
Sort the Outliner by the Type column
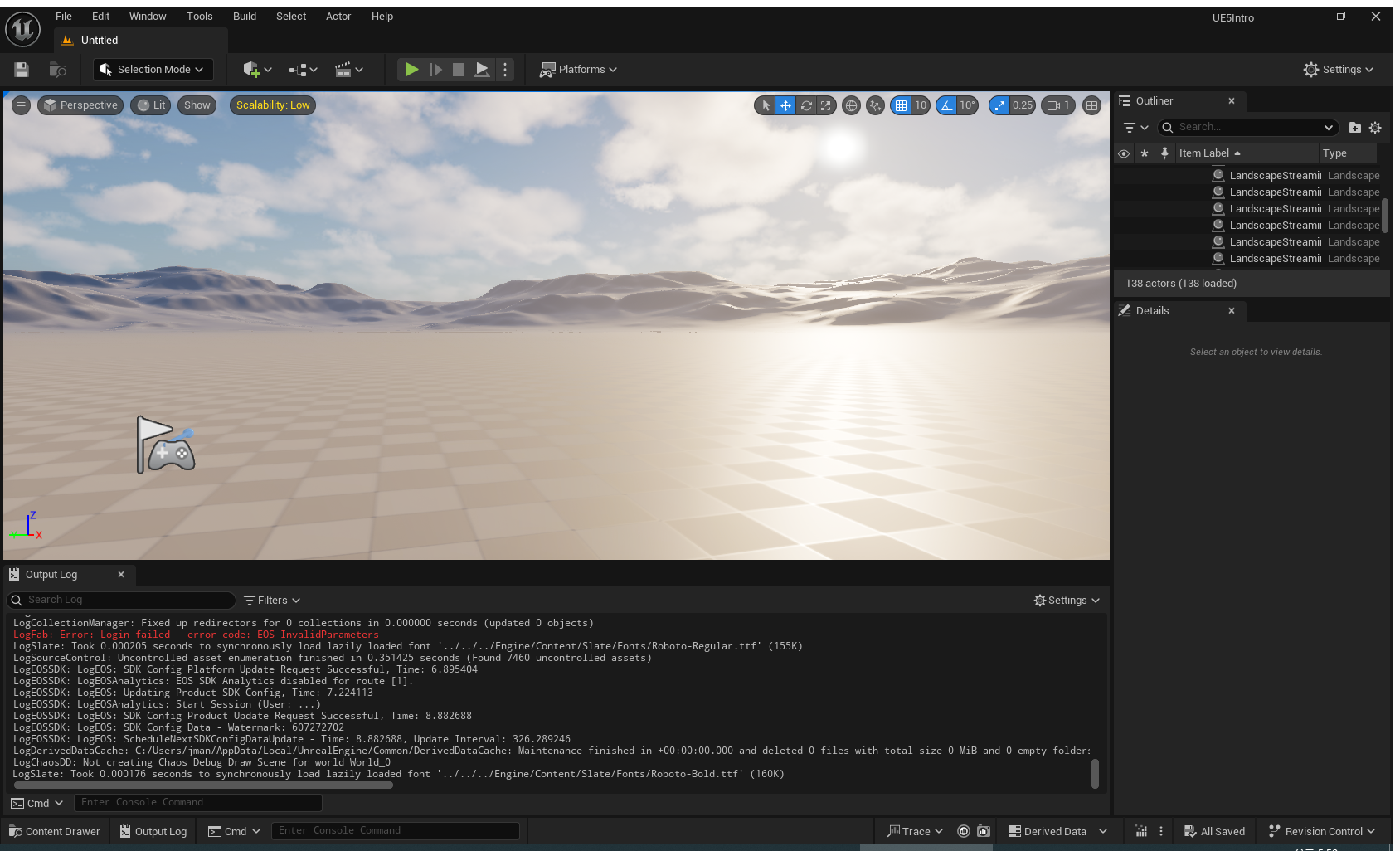[1348, 153]
